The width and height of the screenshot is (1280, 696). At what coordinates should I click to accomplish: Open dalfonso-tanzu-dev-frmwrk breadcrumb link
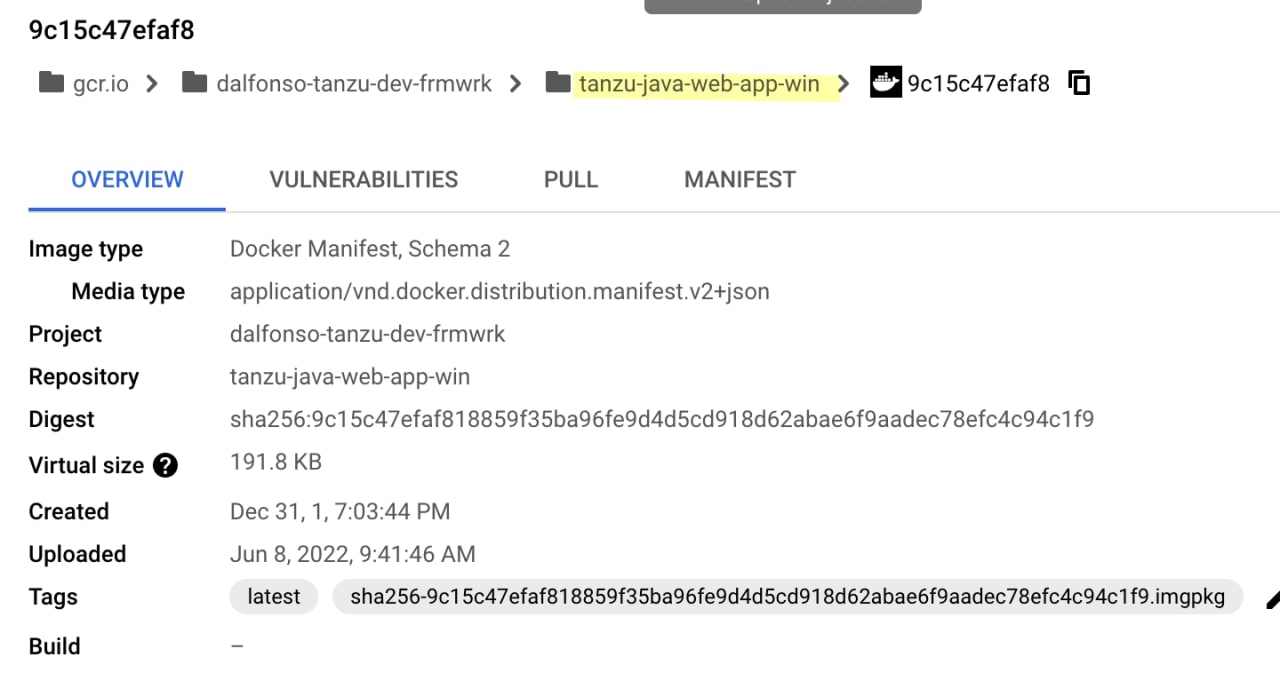pos(354,84)
